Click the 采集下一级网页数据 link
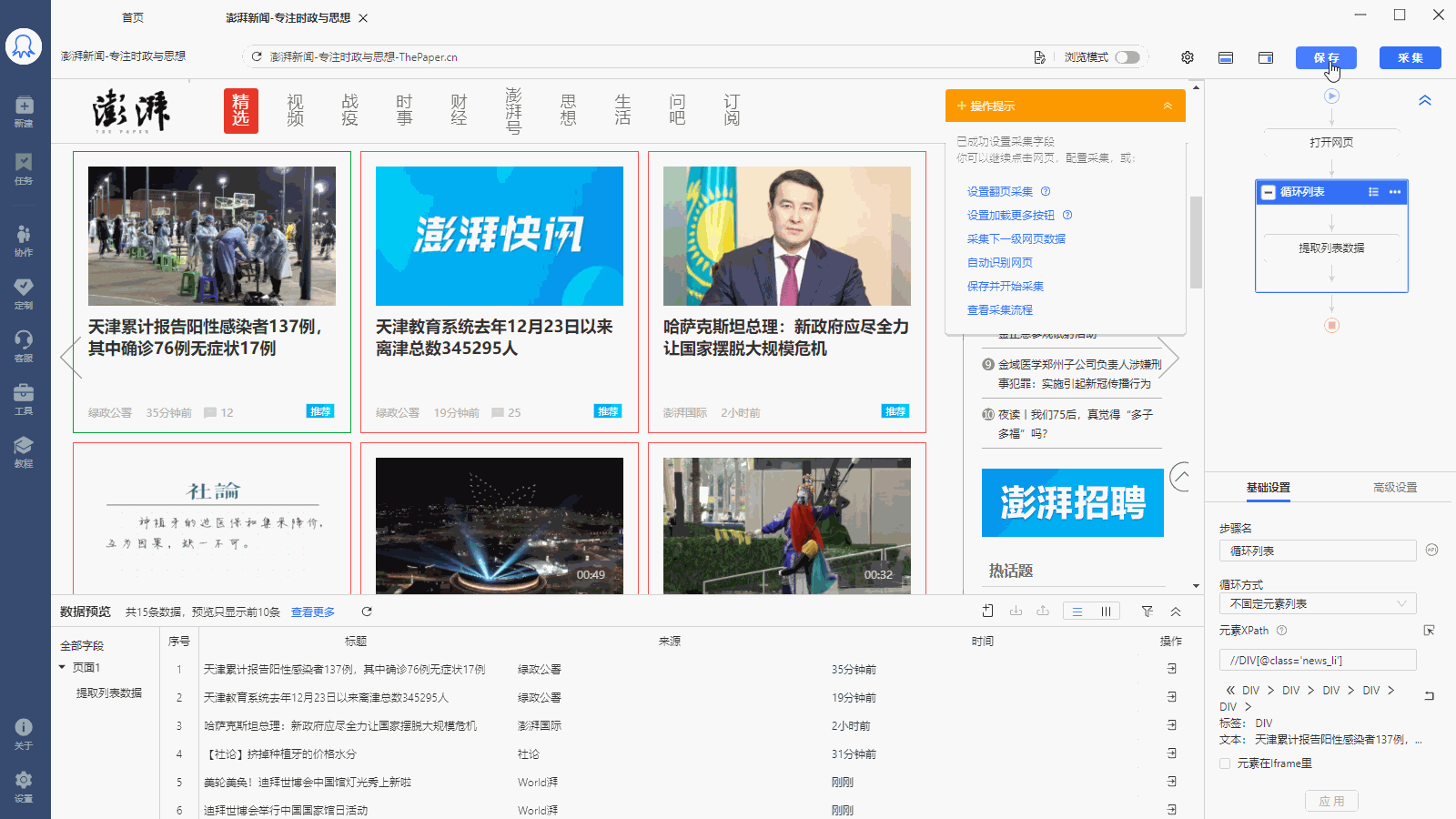Screen dimensions: 1456x819 coord(1016,238)
